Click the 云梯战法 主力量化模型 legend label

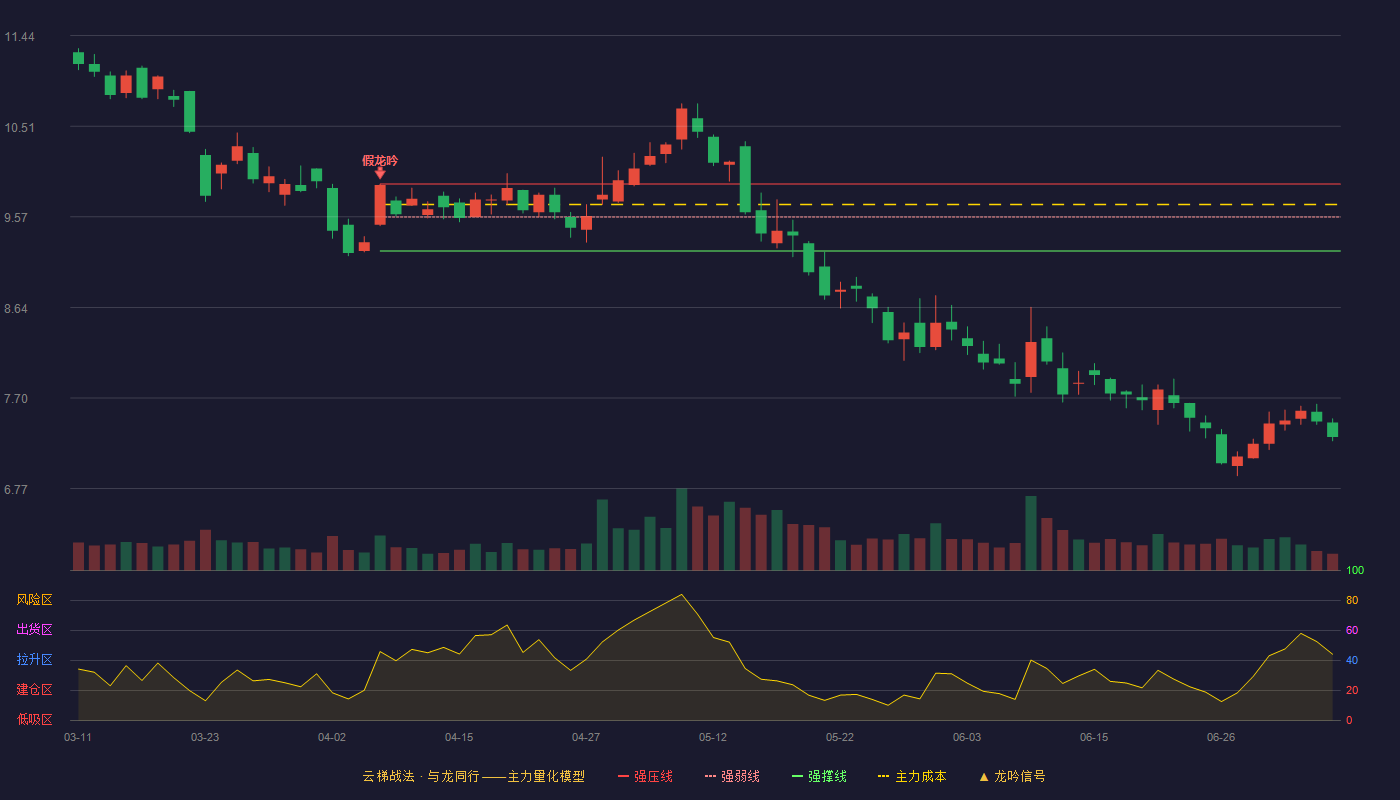pyautogui.click(x=473, y=776)
